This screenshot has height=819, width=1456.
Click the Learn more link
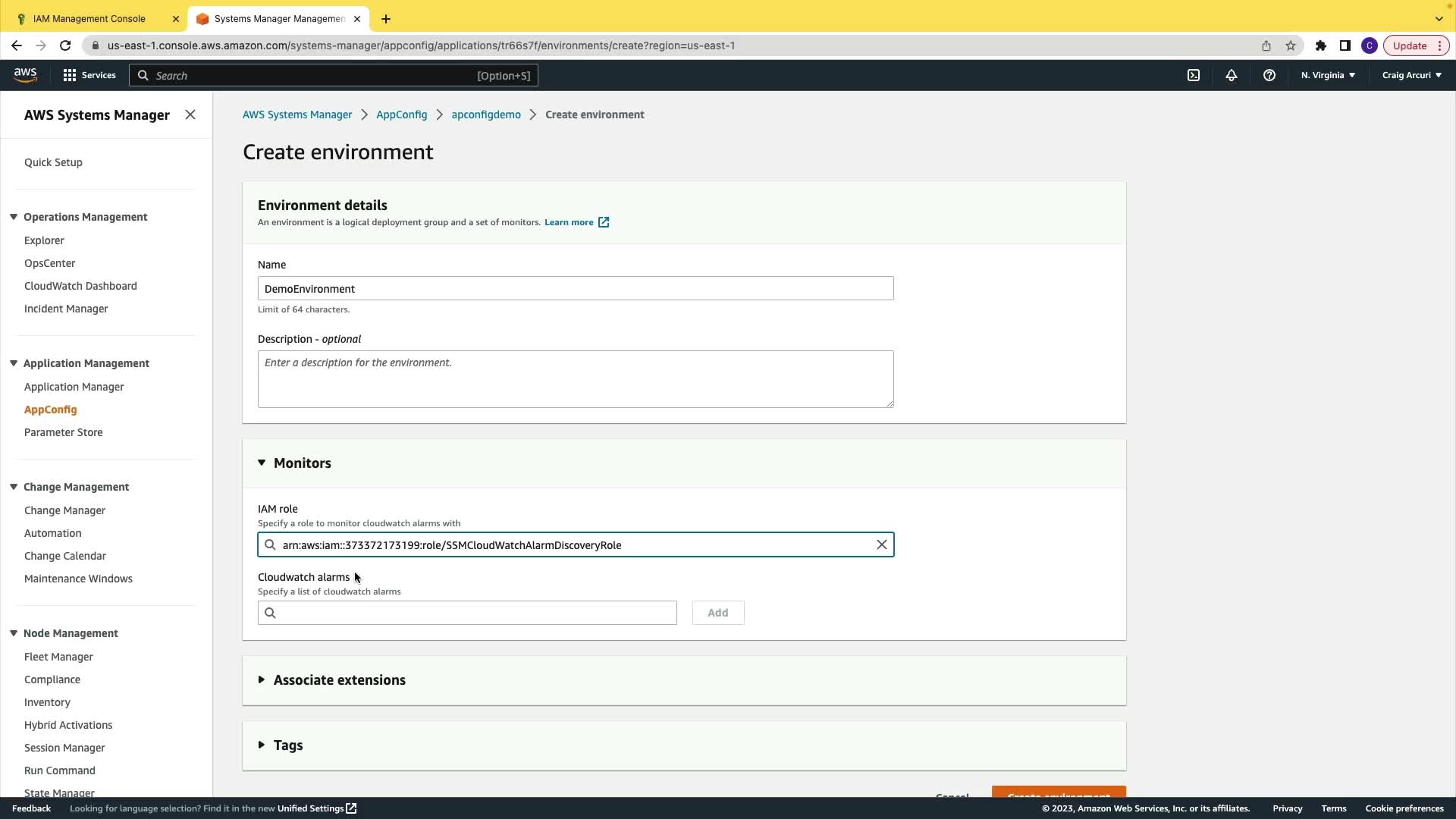click(569, 222)
